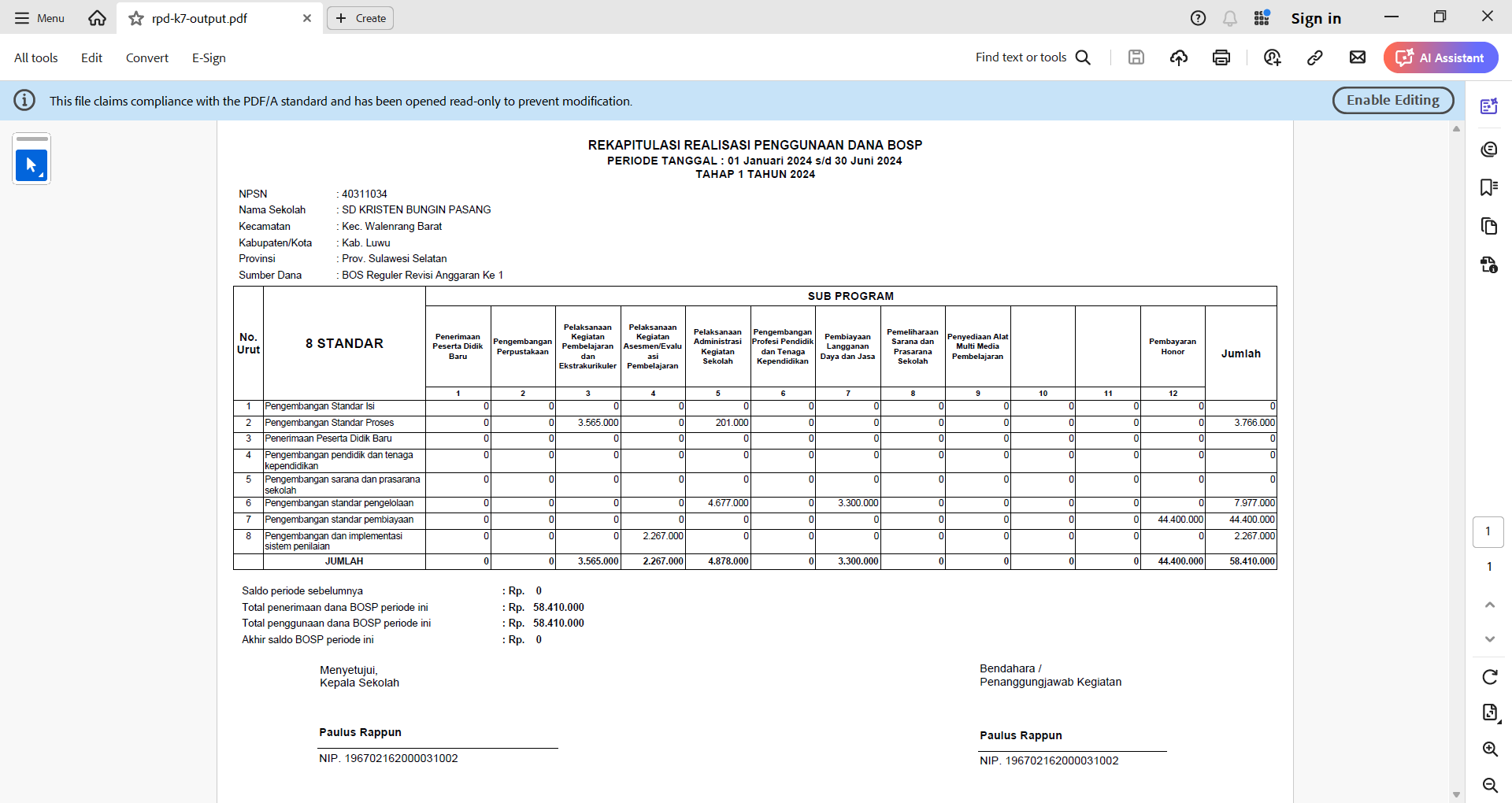
Task: Send file via the email envelope icon
Action: pyautogui.click(x=1358, y=57)
